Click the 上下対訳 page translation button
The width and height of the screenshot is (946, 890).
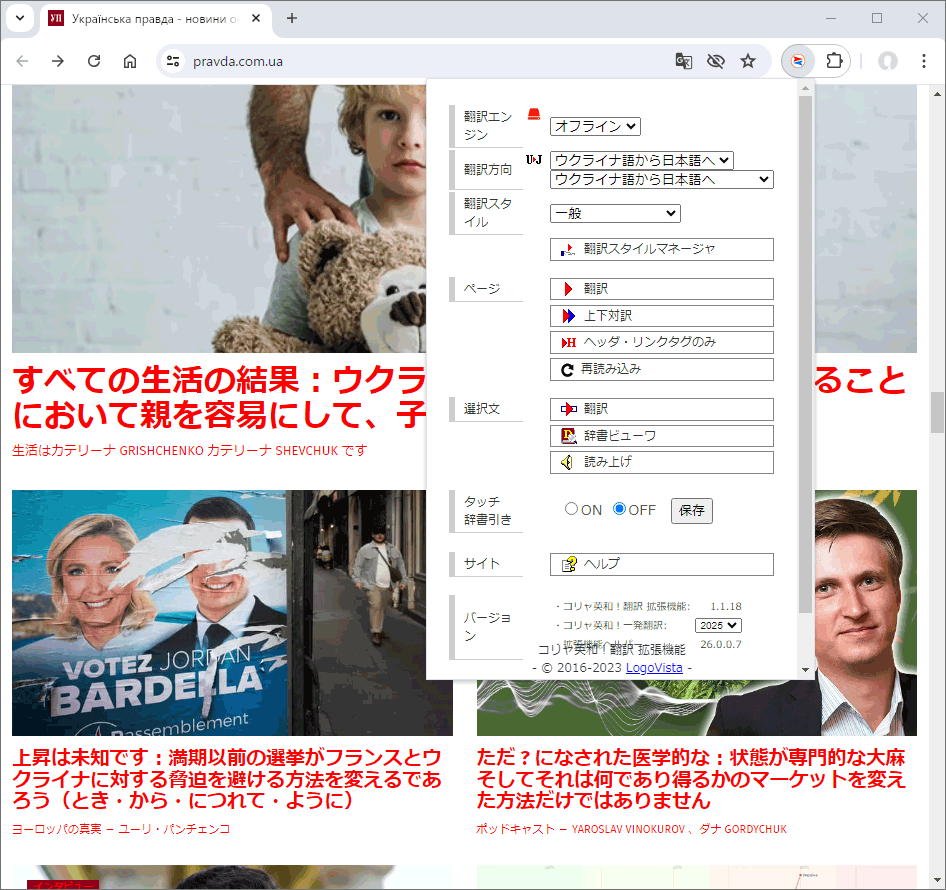(661, 316)
